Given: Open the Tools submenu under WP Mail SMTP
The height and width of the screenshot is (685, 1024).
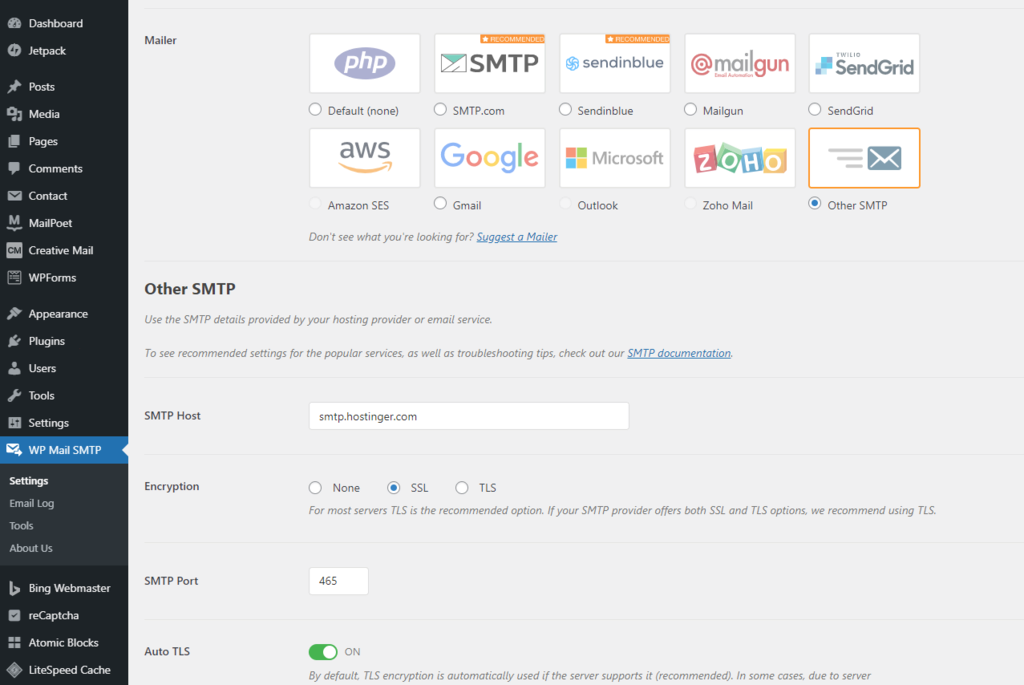Looking at the screenshot, I should 21,526.
